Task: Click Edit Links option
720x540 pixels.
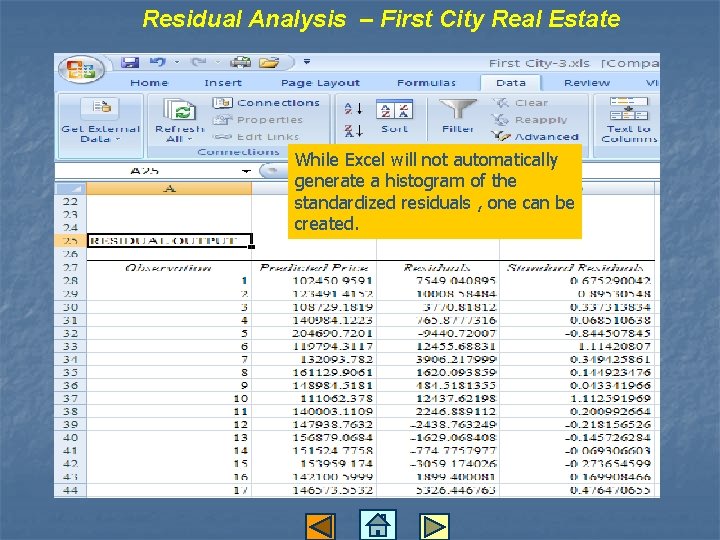Action: pos(256,137)
